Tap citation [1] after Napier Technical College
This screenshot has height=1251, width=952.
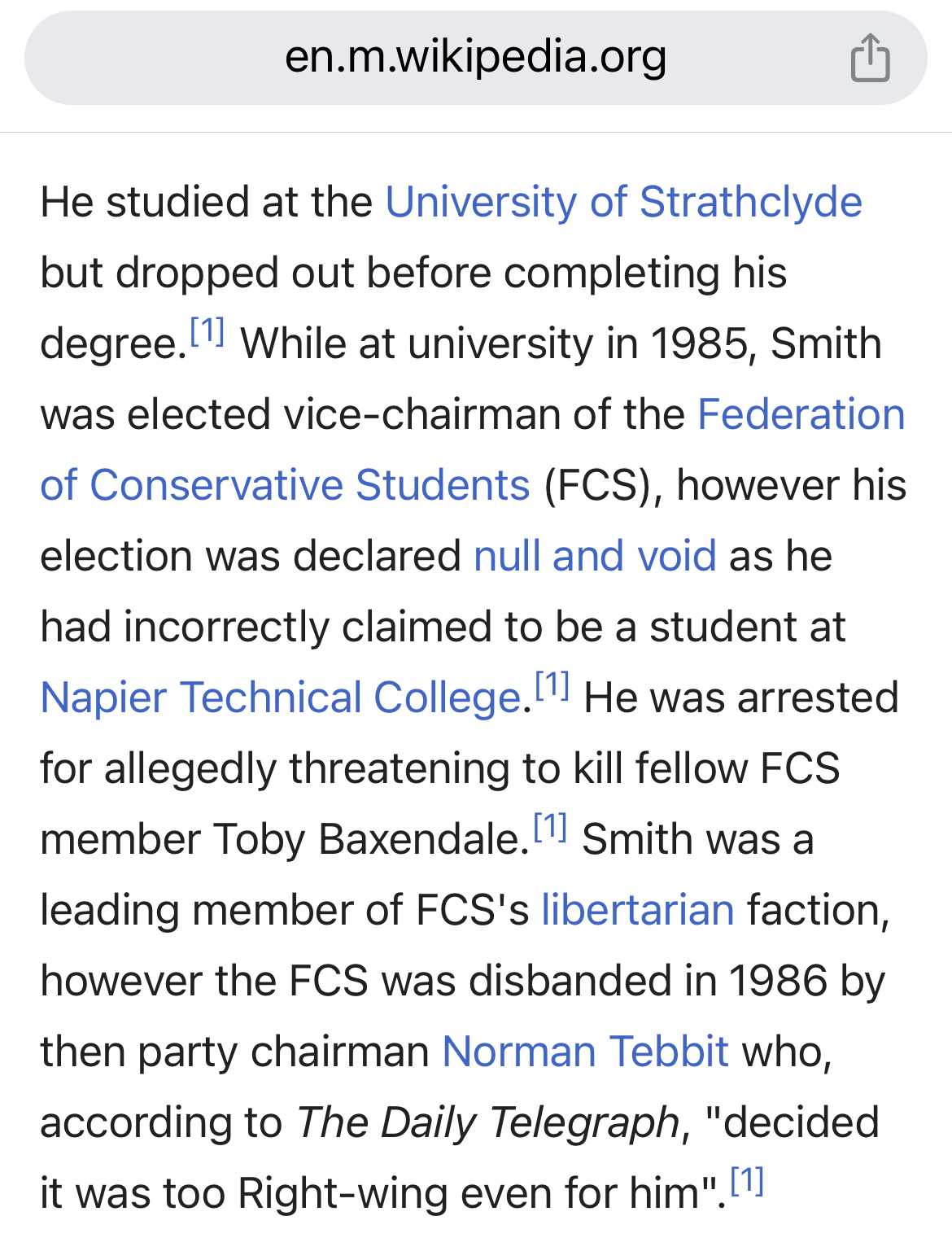552,685
